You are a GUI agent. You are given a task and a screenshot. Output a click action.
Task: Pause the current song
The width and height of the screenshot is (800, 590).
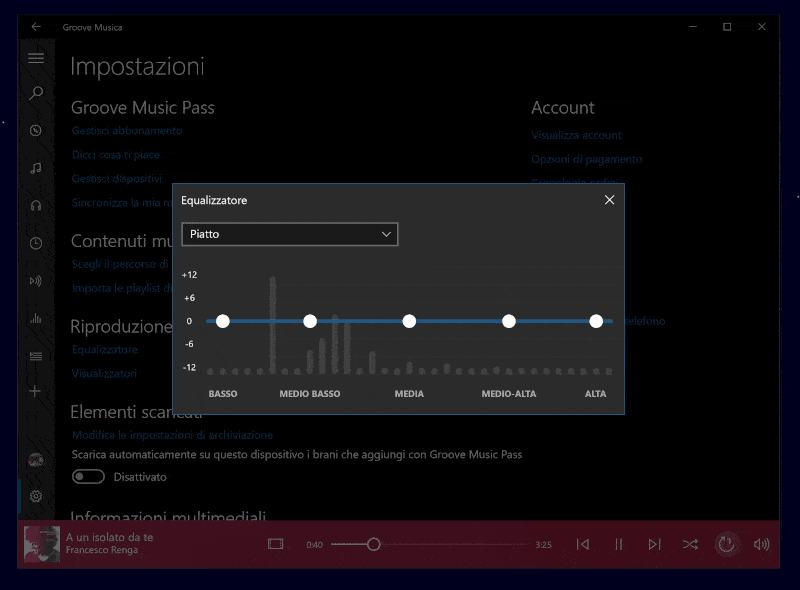[x=618, y=545]
